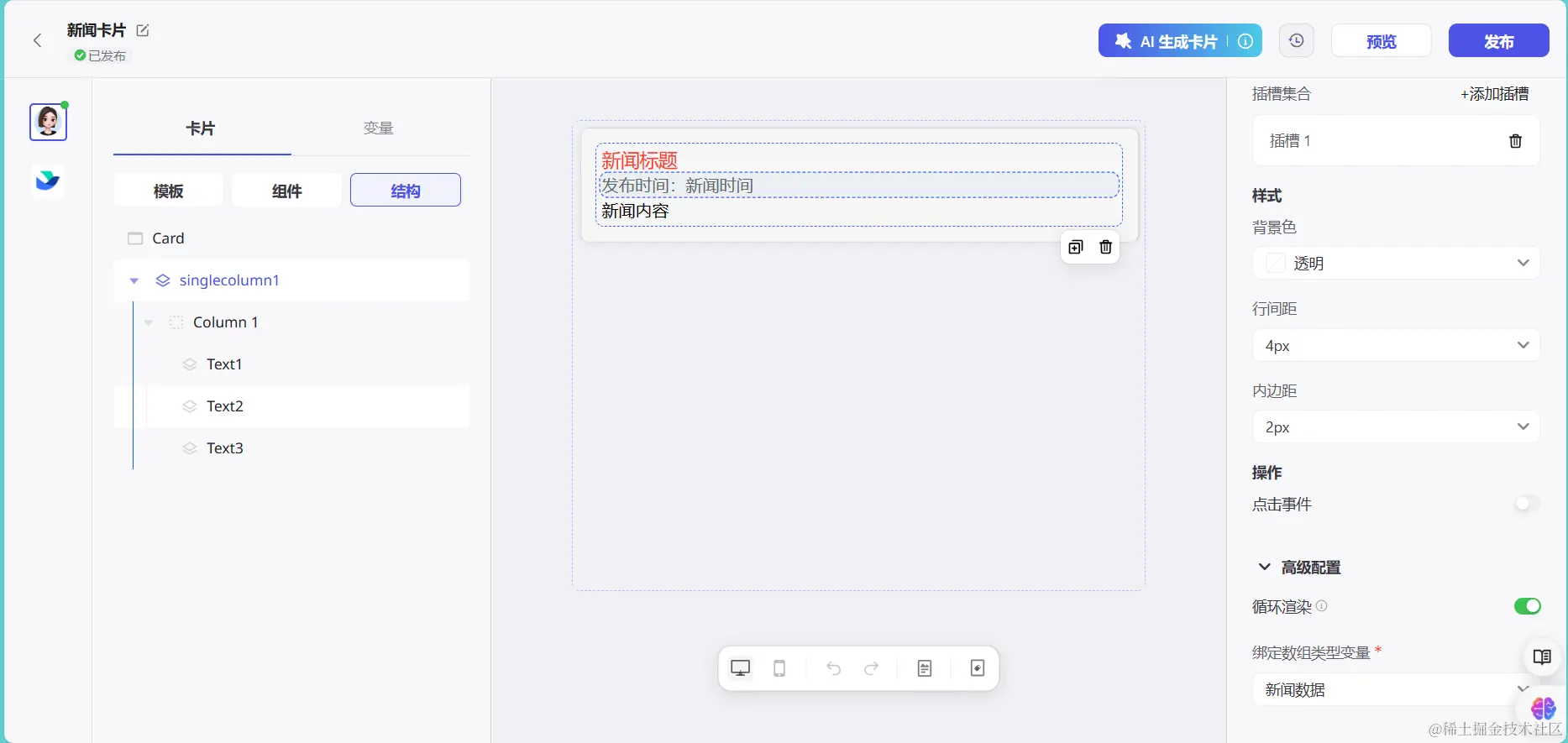Switch to mobile preview mode
This screenshot has width=1568, height=743.
click(779, 668)
